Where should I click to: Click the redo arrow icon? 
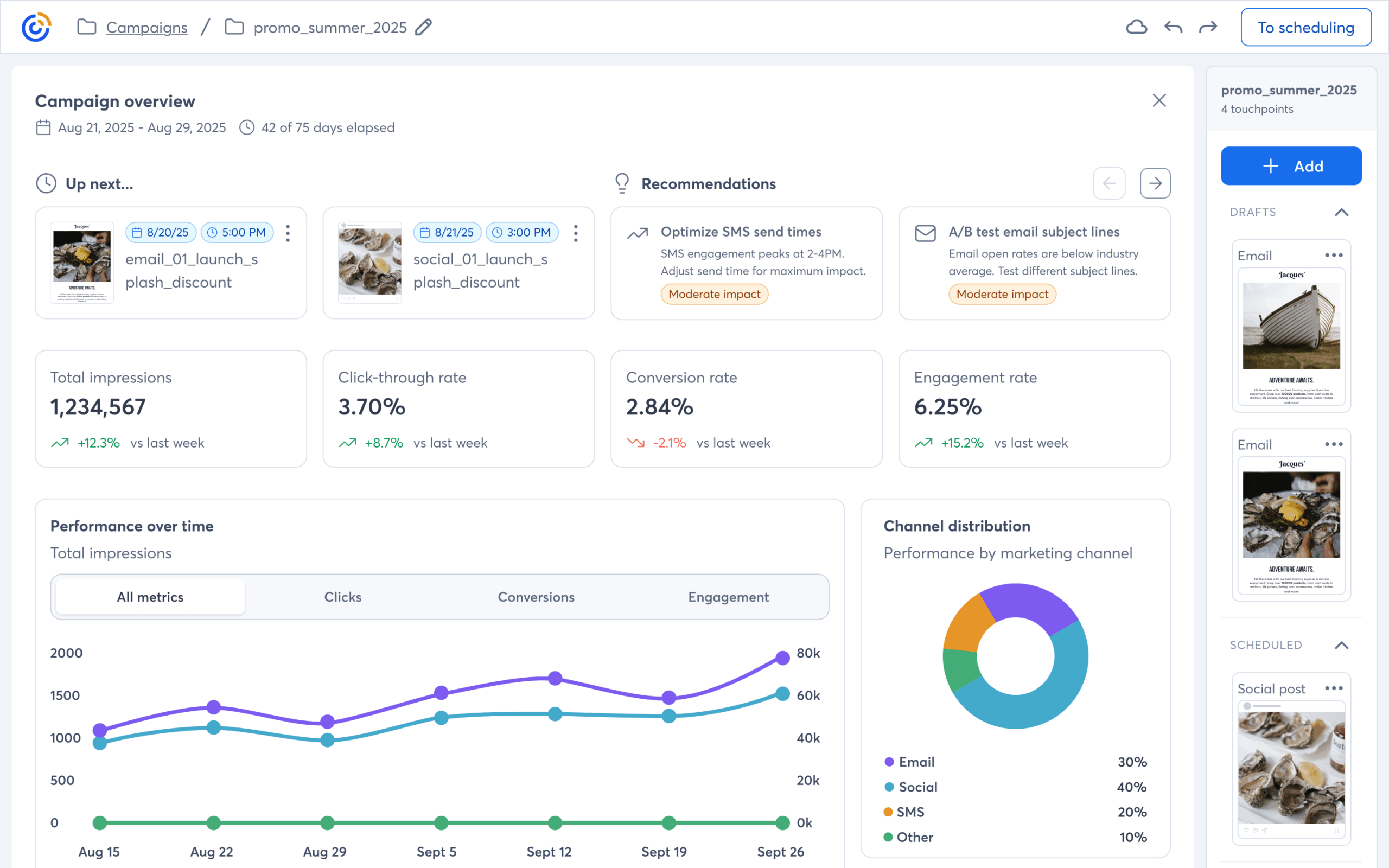[x=1208, y=27]
